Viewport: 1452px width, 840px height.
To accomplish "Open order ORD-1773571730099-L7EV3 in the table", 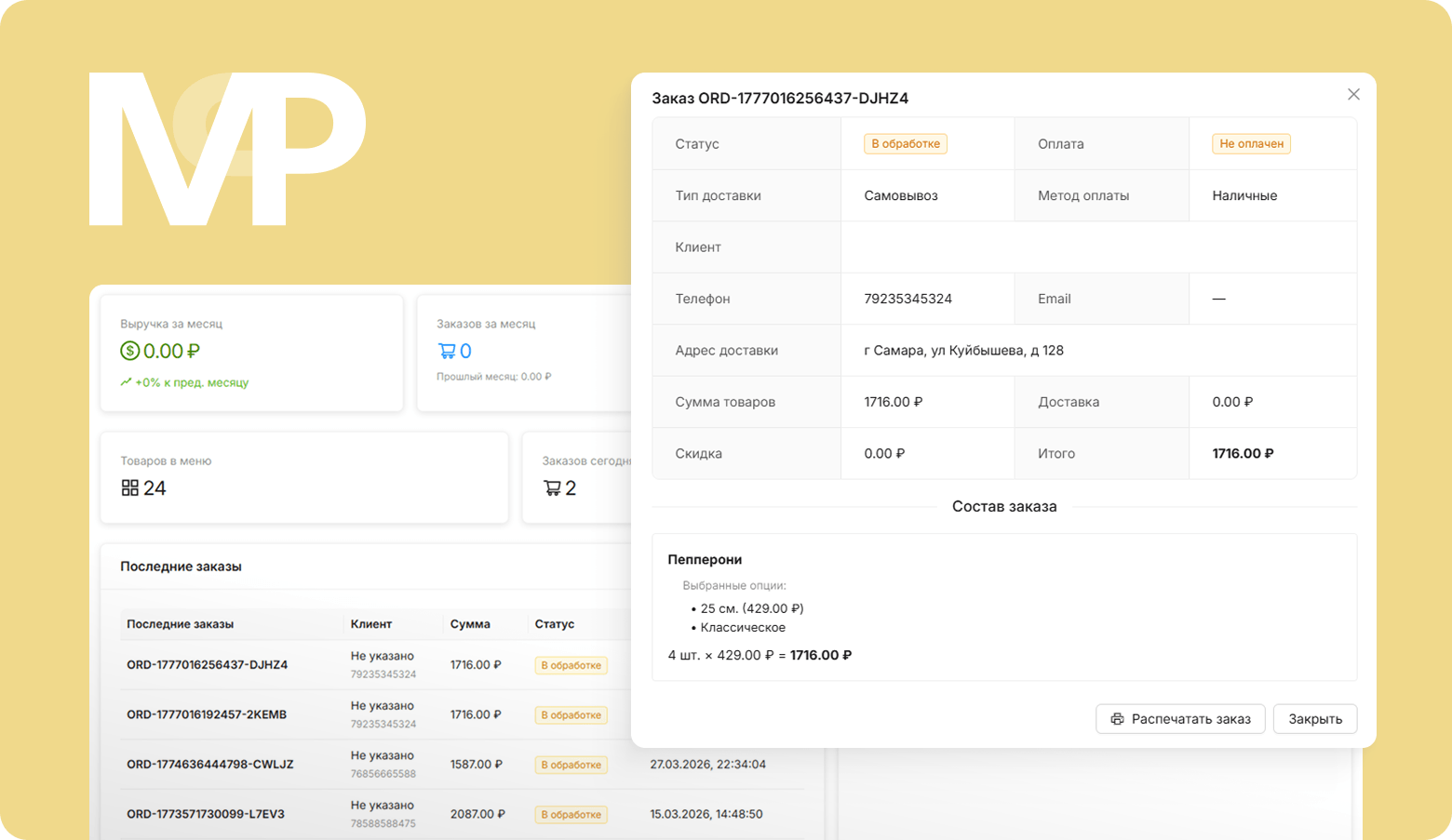I will coord(206,814).
